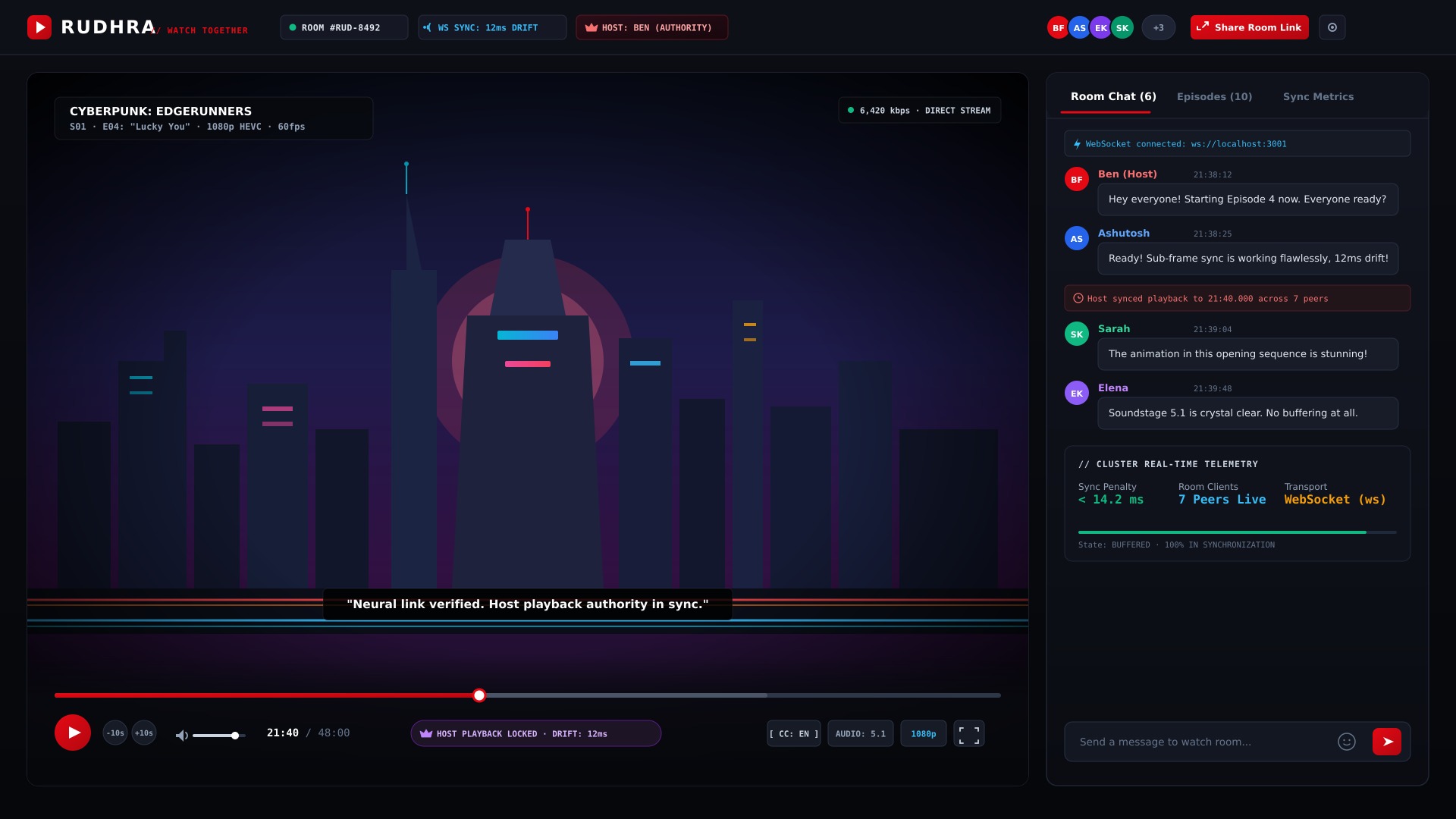Click the Share Room Link button

click(x=1249, y=27)
